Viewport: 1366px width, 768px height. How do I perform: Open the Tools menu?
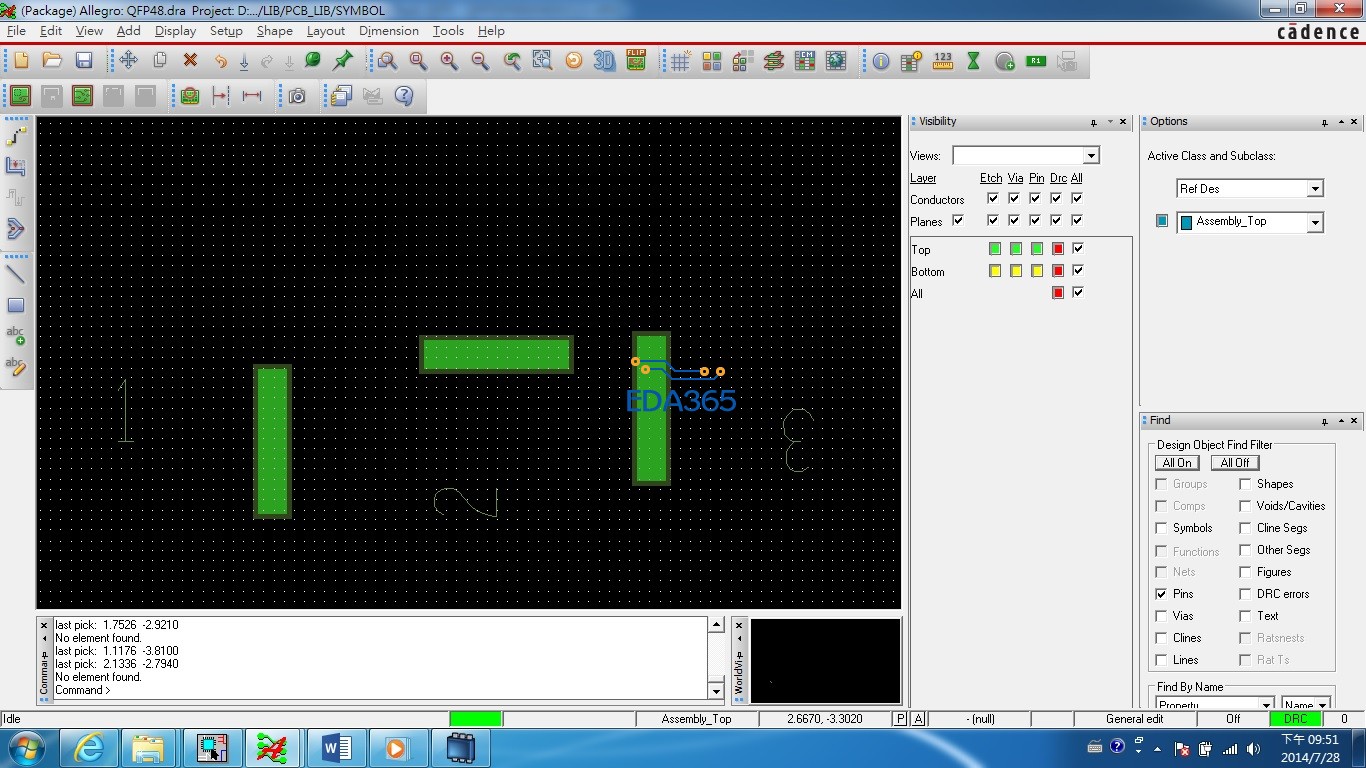[448, 31]
